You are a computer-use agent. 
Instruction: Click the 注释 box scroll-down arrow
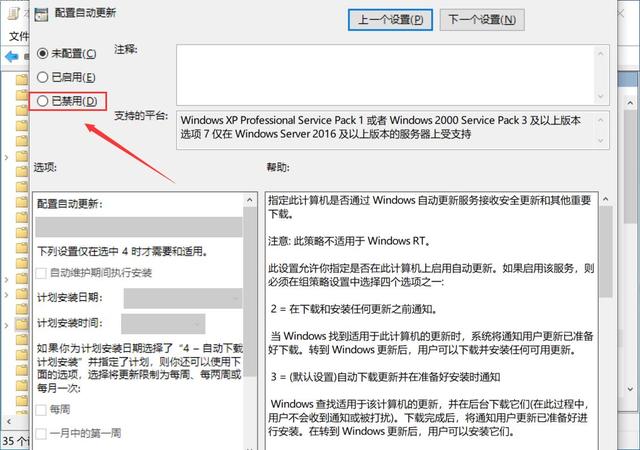click(x=600, y=97)
